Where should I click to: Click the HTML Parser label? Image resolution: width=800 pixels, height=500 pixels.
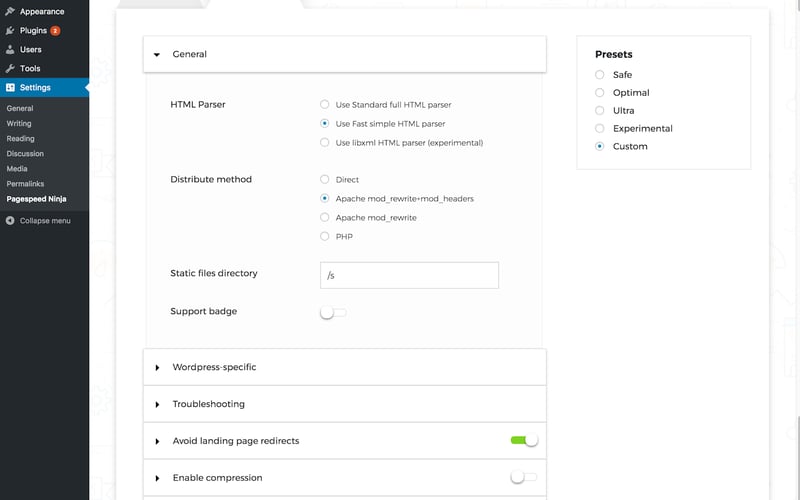[x=198, y=104]
